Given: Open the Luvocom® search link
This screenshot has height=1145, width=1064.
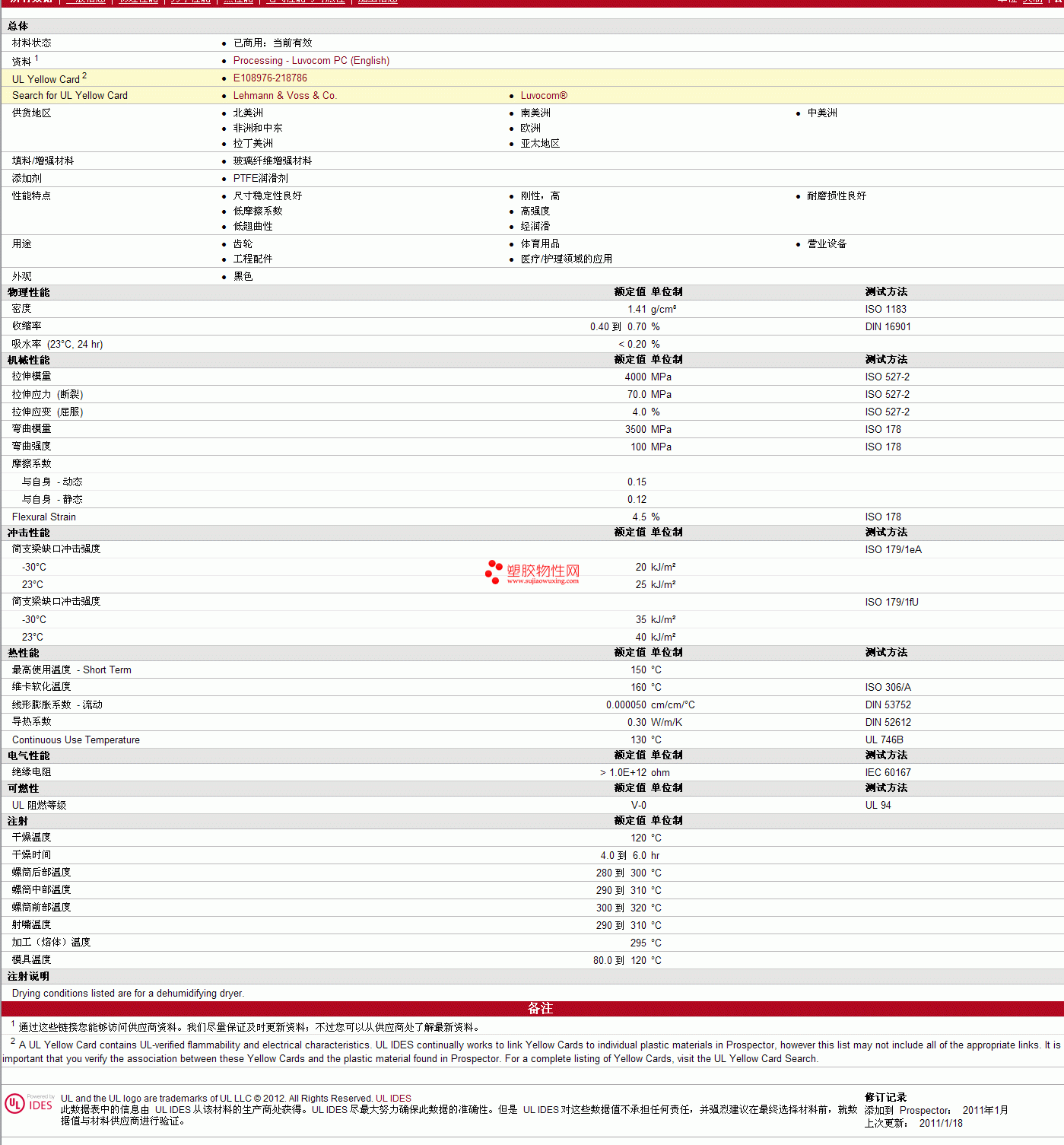Looking at the screenshot, I should point(544,96).
